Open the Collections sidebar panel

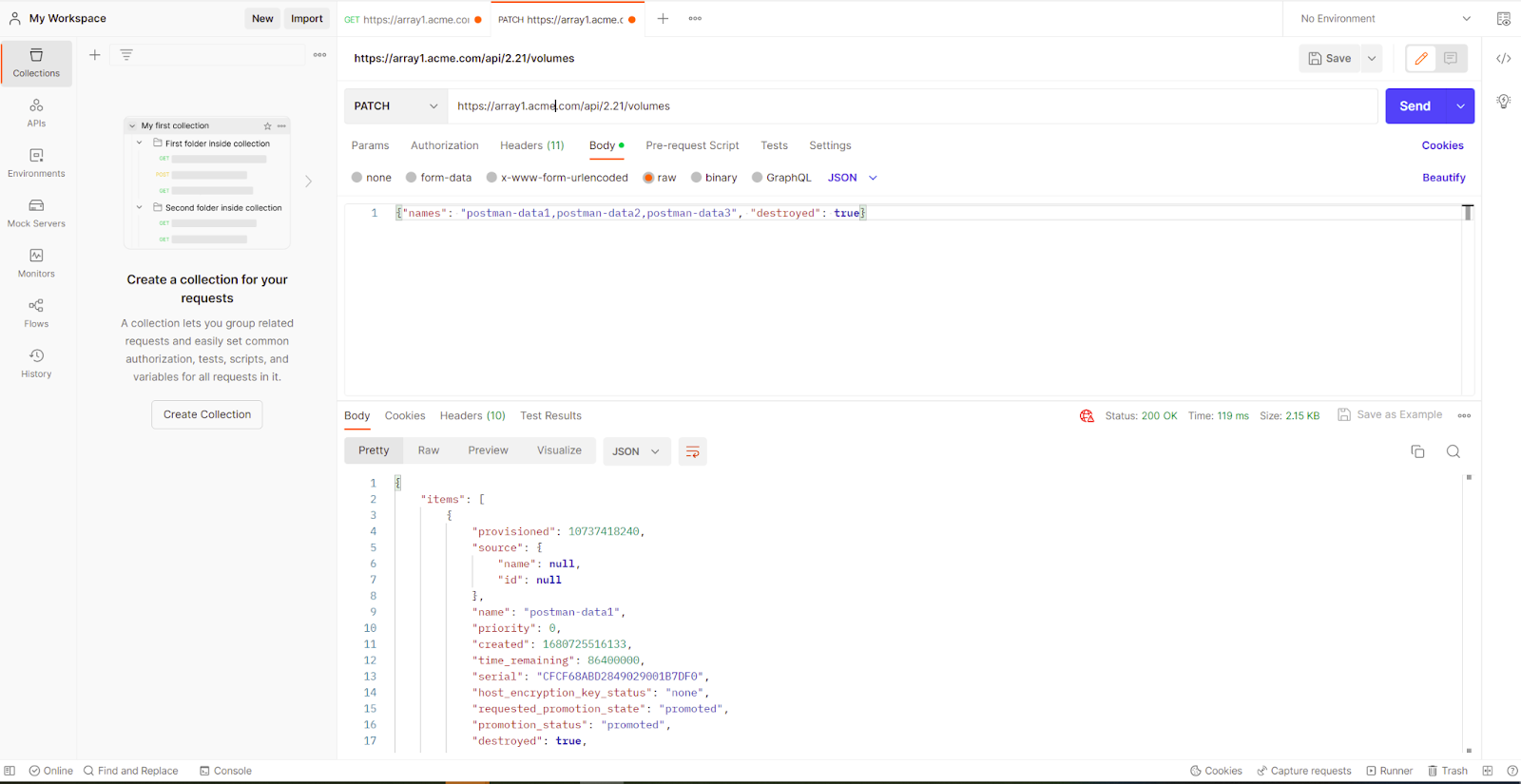[x=36, y=63]
